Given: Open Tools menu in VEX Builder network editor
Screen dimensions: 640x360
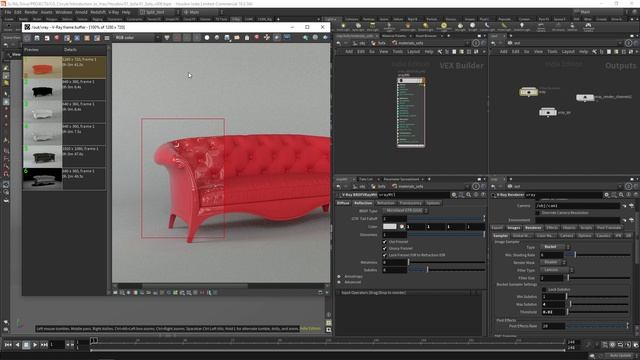Looking at the screenshot, I should point(398,52).
